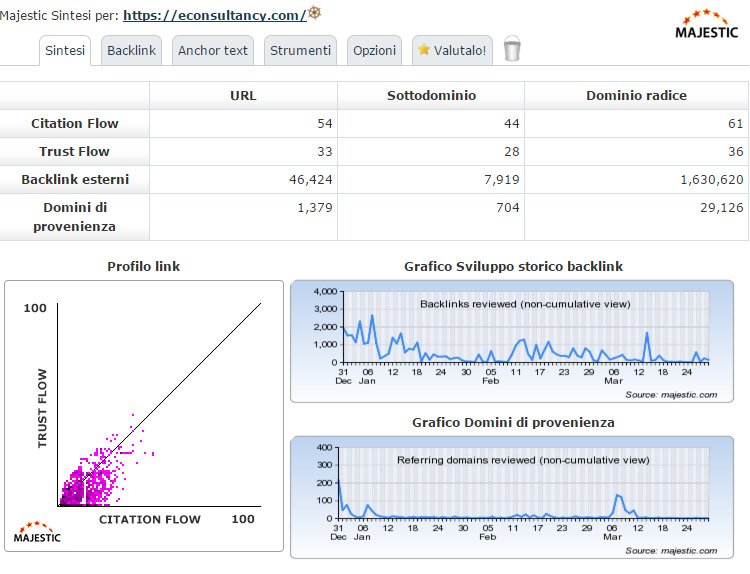The width and height of the screenshot is (750, 574).
Task: Click the referring domains value 29,126
Action: coord(722,208)
